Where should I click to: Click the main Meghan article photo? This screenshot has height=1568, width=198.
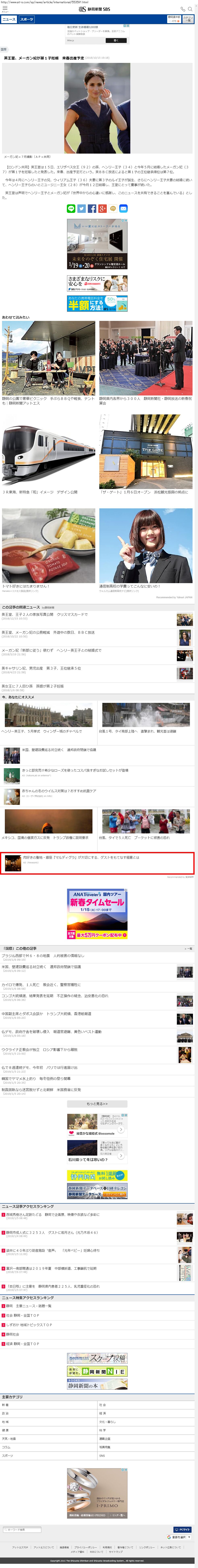[x=97, y=108]
